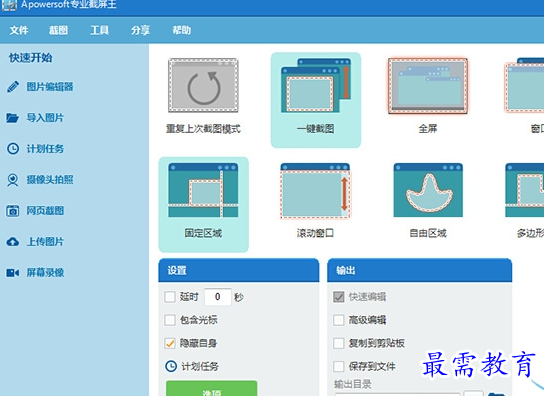
Task: Click the clock icon beside 计划任务 in 设置
Action: (x=171, y=366)
